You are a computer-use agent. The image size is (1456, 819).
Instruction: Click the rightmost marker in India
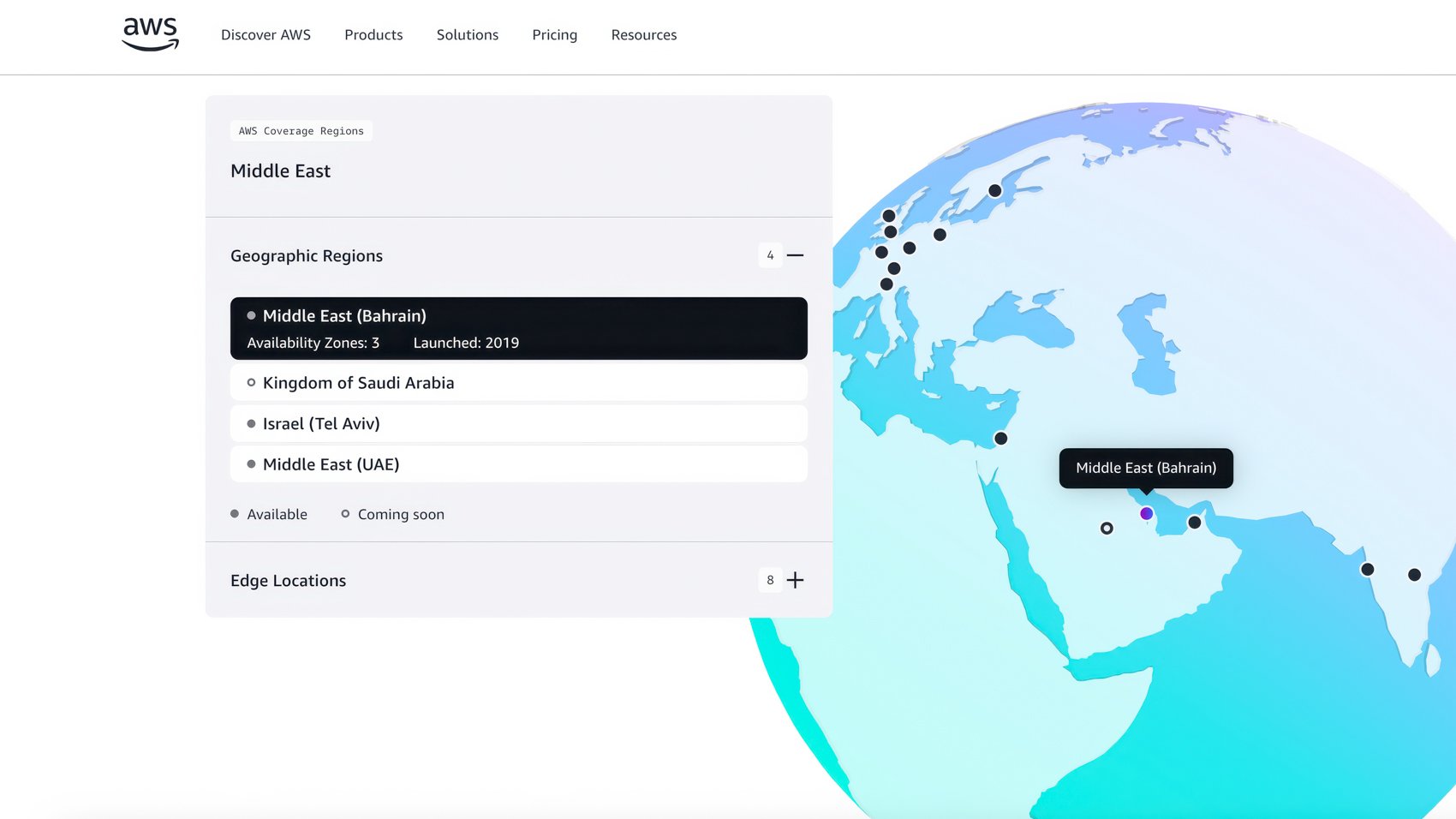[1414, 575]
